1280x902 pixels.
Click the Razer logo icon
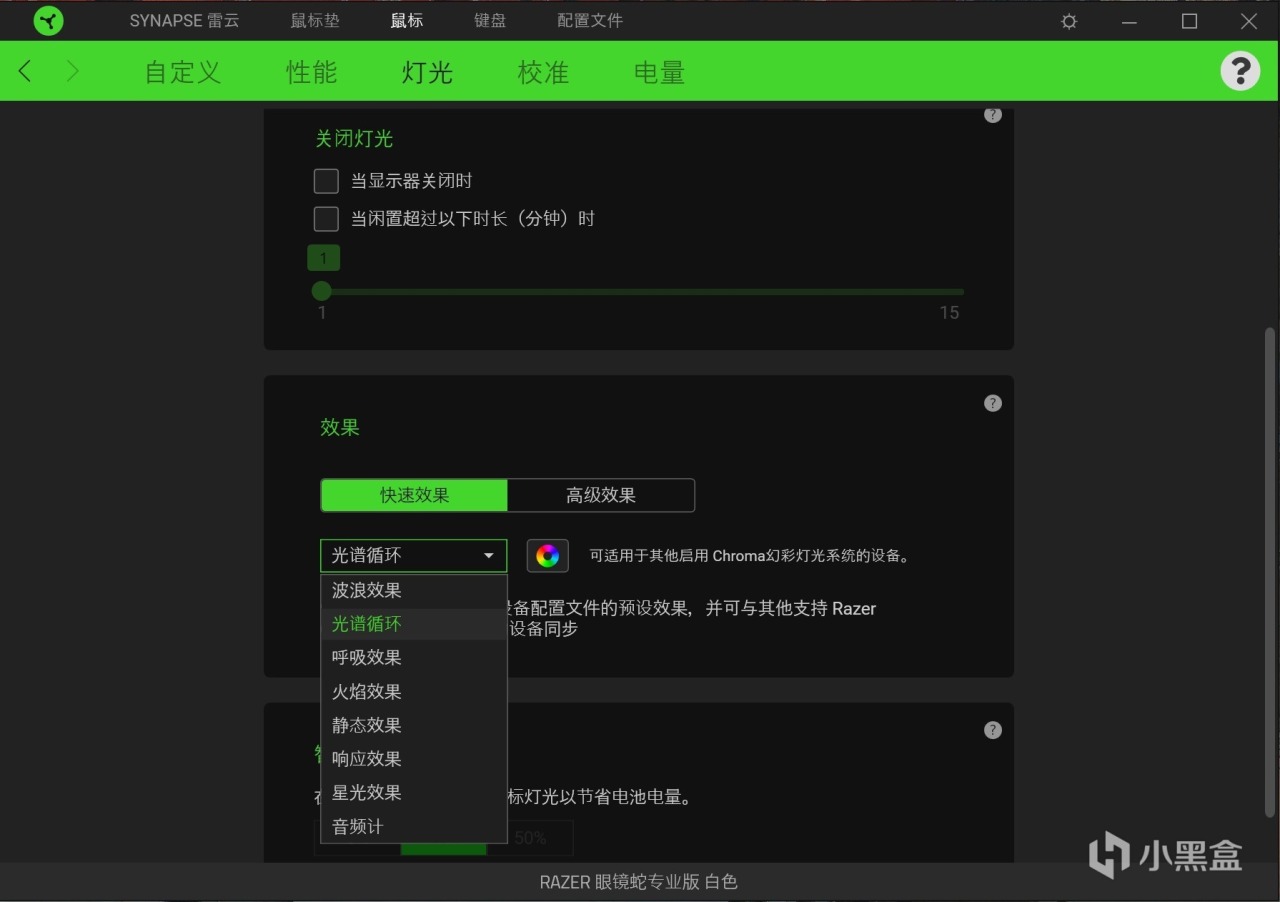(x=48, y=21)
